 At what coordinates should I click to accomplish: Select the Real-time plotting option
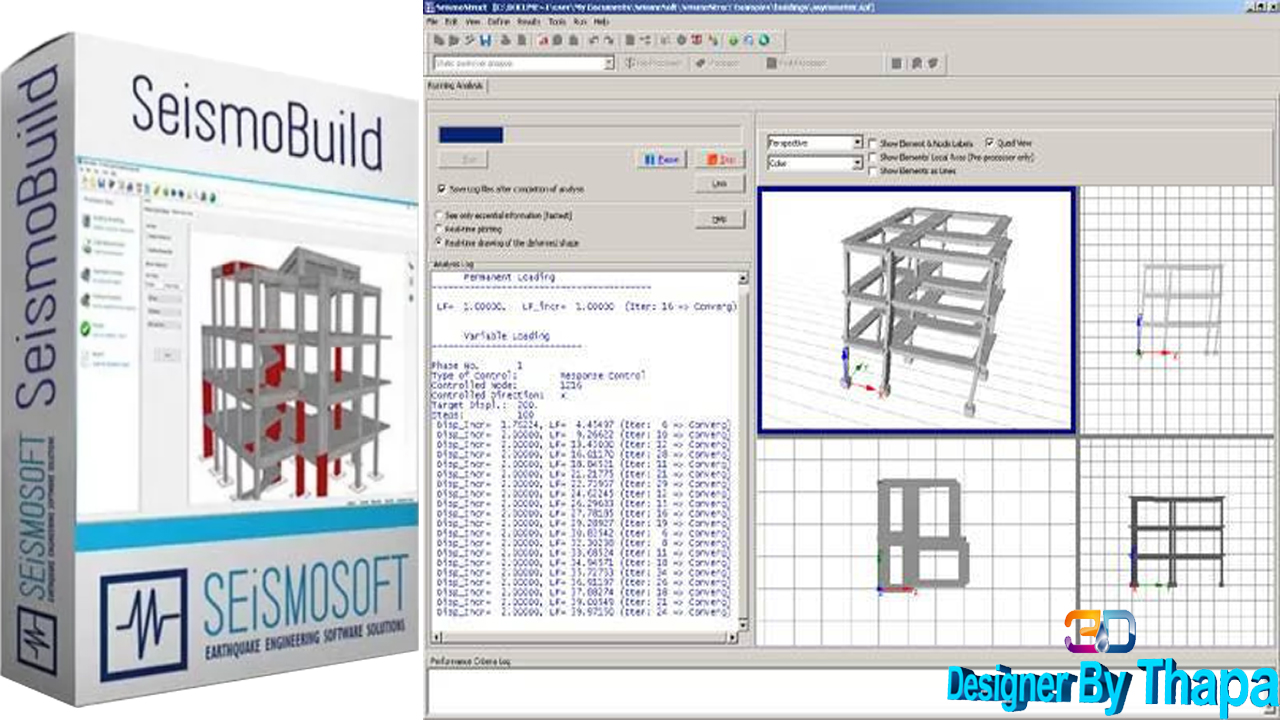coord(441,228)
